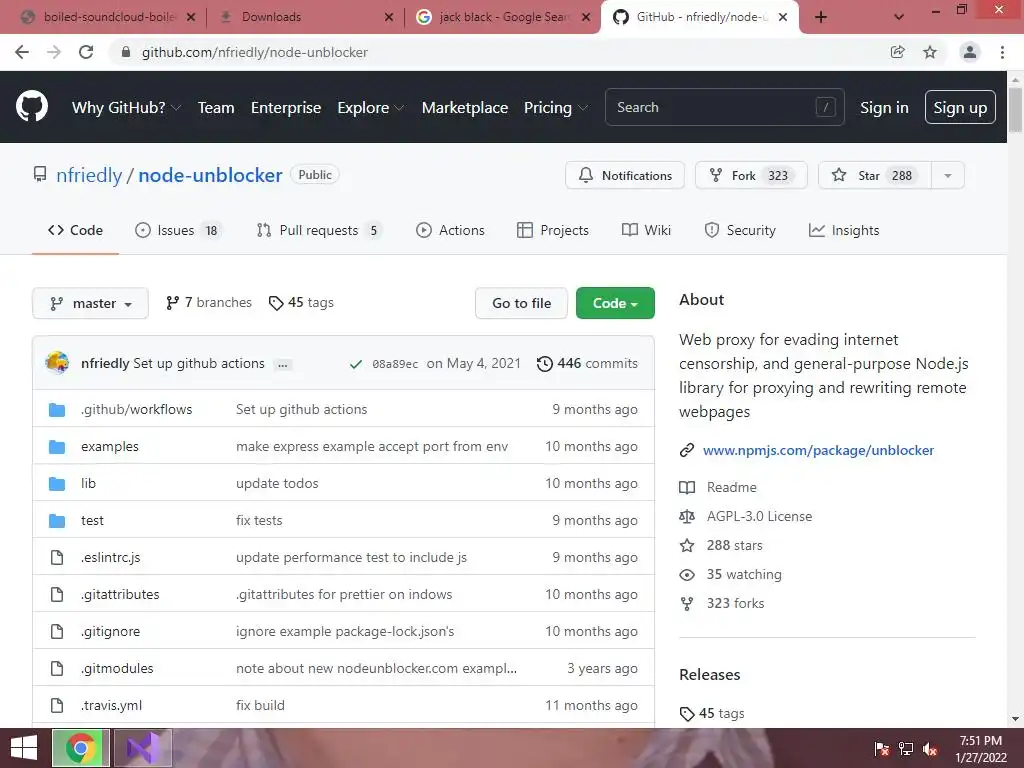Viewport: 1024px width, 768px height.
Task: Click the Chrome share page icon
Action: (898, 52)
